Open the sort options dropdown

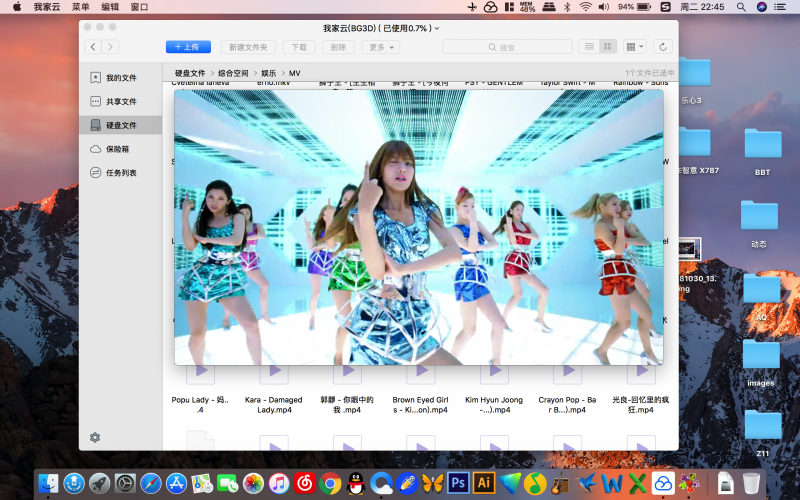coord(635,47)
